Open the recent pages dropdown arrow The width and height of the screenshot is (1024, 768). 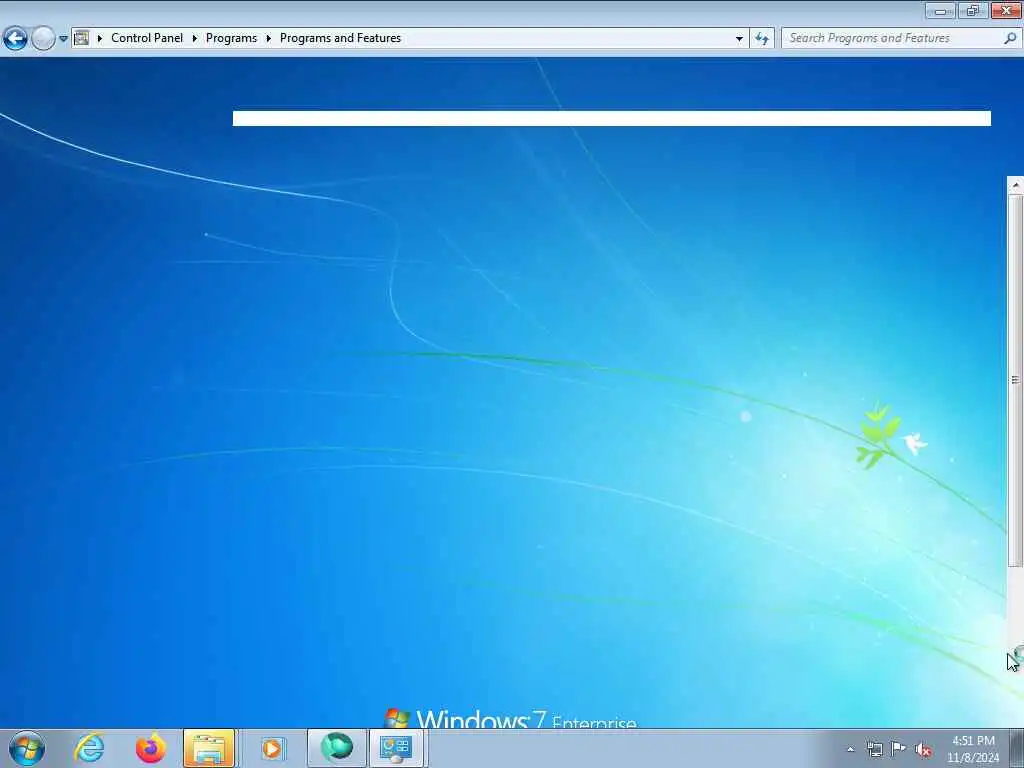click(63, 39)
